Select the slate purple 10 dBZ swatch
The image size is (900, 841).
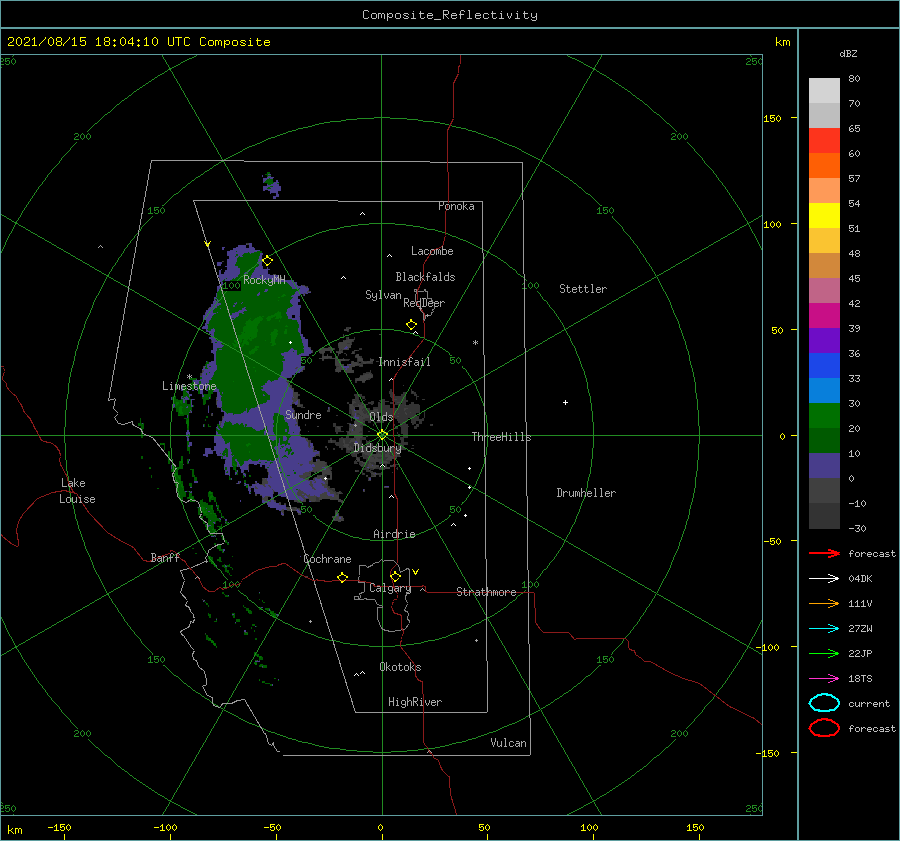[824, 466]
